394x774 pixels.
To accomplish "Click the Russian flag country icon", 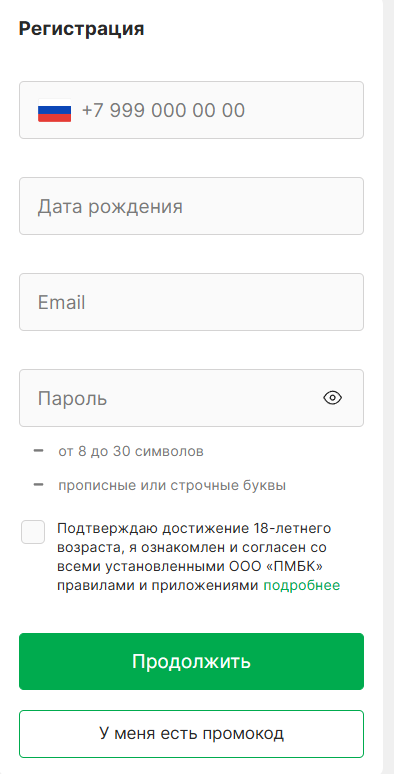I will click(x=54, y=110).
